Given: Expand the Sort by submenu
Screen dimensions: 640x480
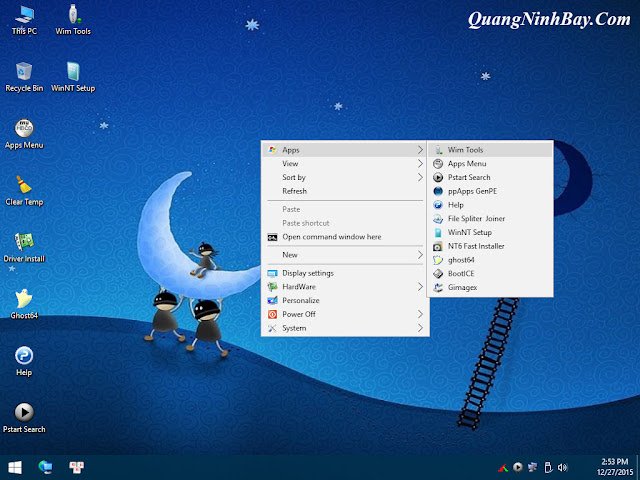Looking at the screenshot, I should point(345,178).
